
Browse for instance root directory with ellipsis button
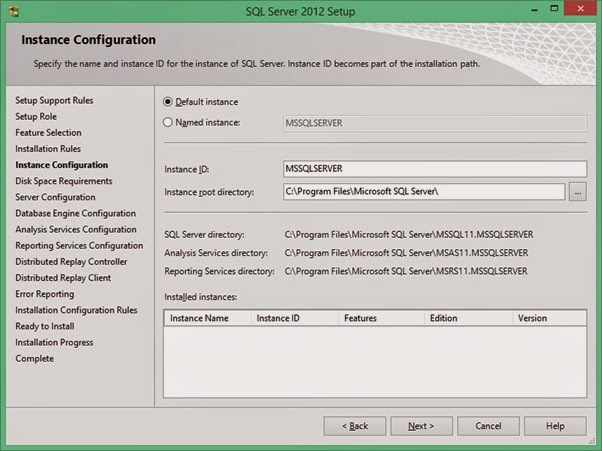click(577, 192)
